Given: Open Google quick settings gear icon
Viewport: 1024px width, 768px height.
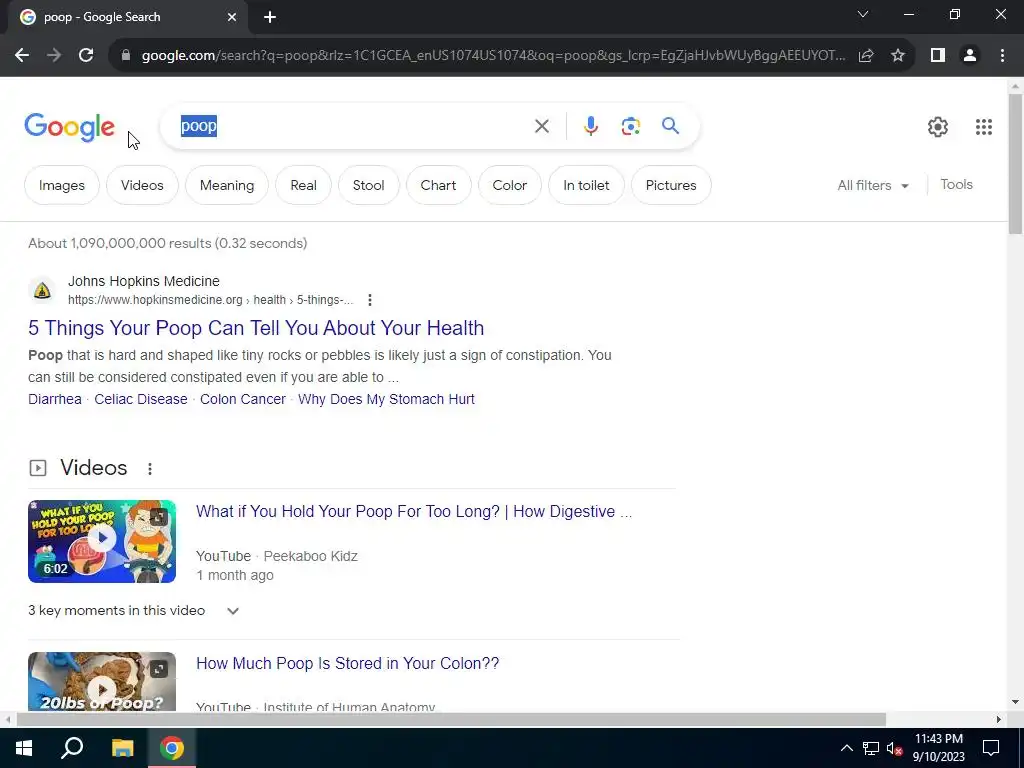Looking at the screenshot, I should click(938, 127).
